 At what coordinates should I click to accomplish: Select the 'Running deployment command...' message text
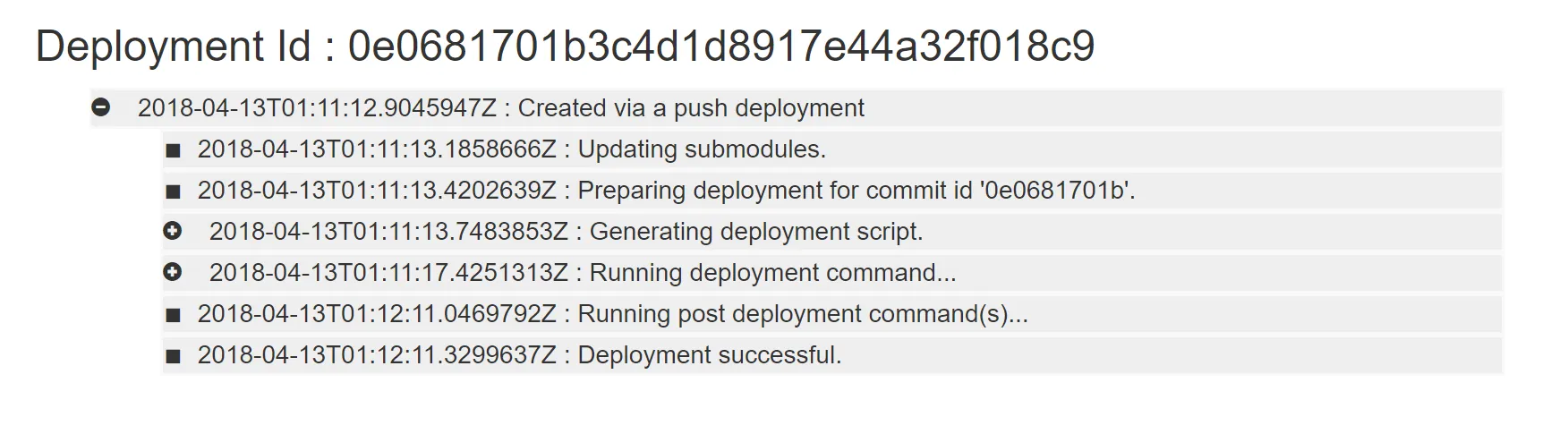click(773, 273)
